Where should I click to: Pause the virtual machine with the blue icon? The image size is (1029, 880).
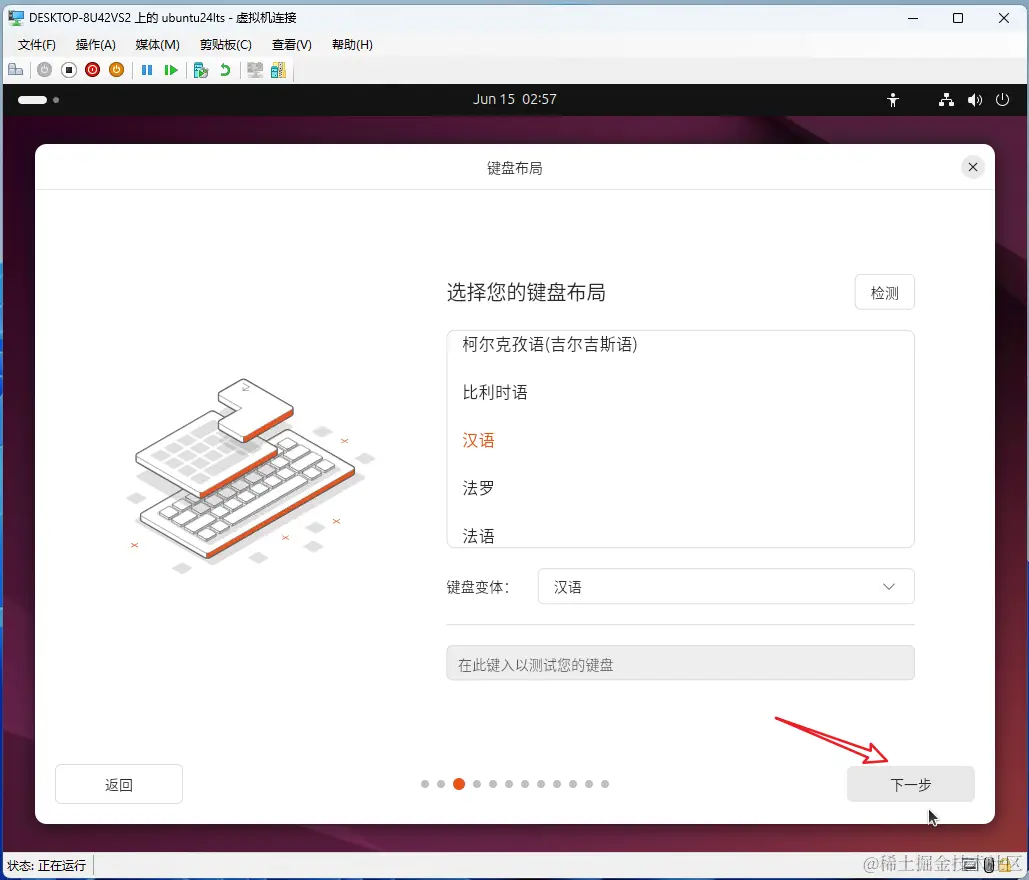(x=147, y=70)
